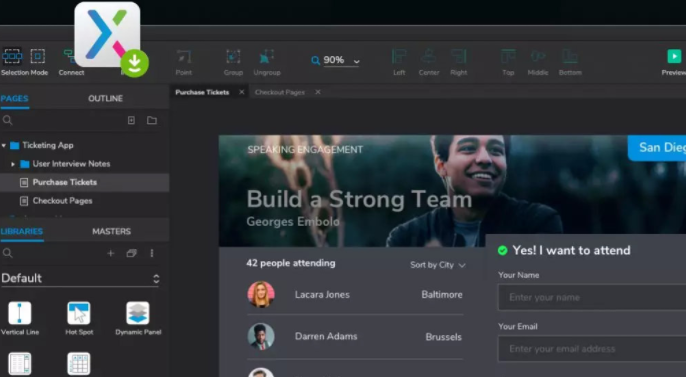Switch to the Masters tab
Viewport: 686px width, 377px height.
[x=111, y=231]
